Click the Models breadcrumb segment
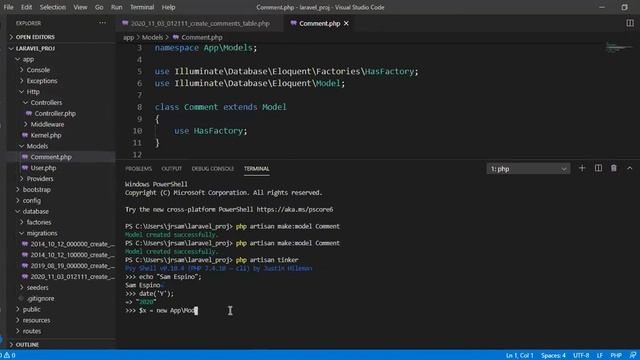The width and height of the screenshot is (640, 360). point(152,38)
